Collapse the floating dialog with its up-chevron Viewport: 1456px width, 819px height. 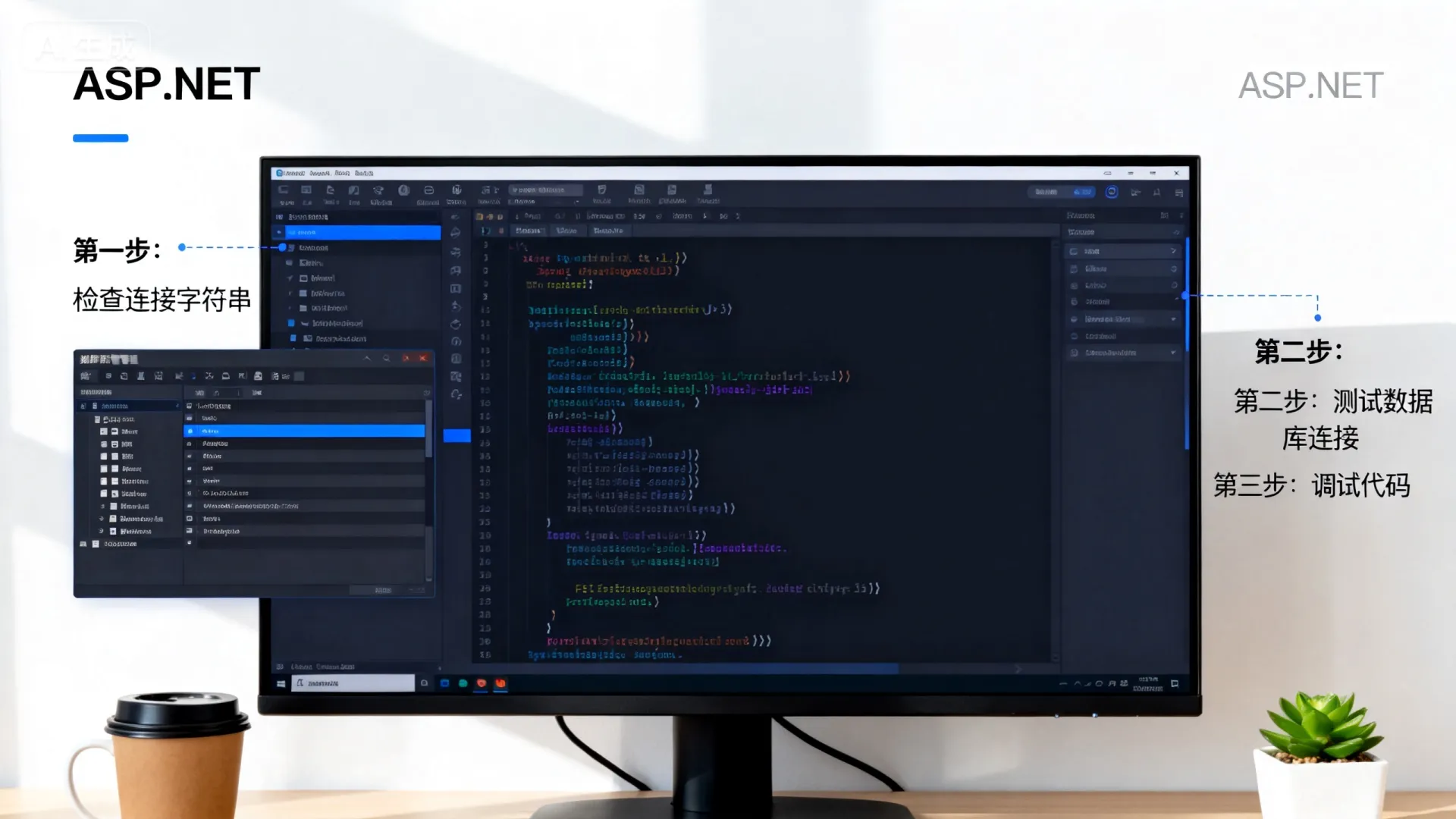pyautogui.click(x=367, y=358)
